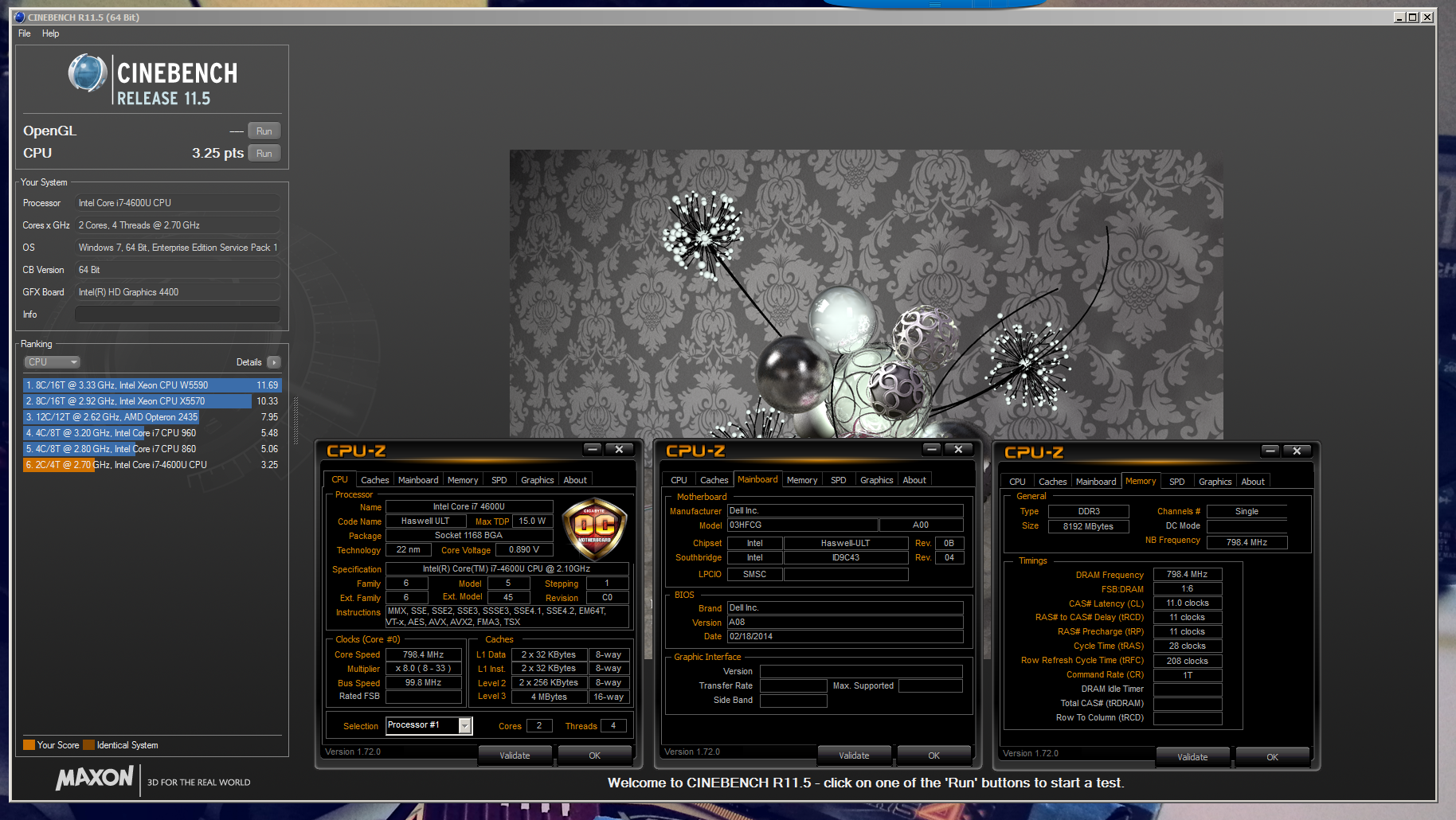Click Validate in middle CPU-Z window
This screenshot has height=820, width=1456.
pyautogui.click(x=854, y=756)
